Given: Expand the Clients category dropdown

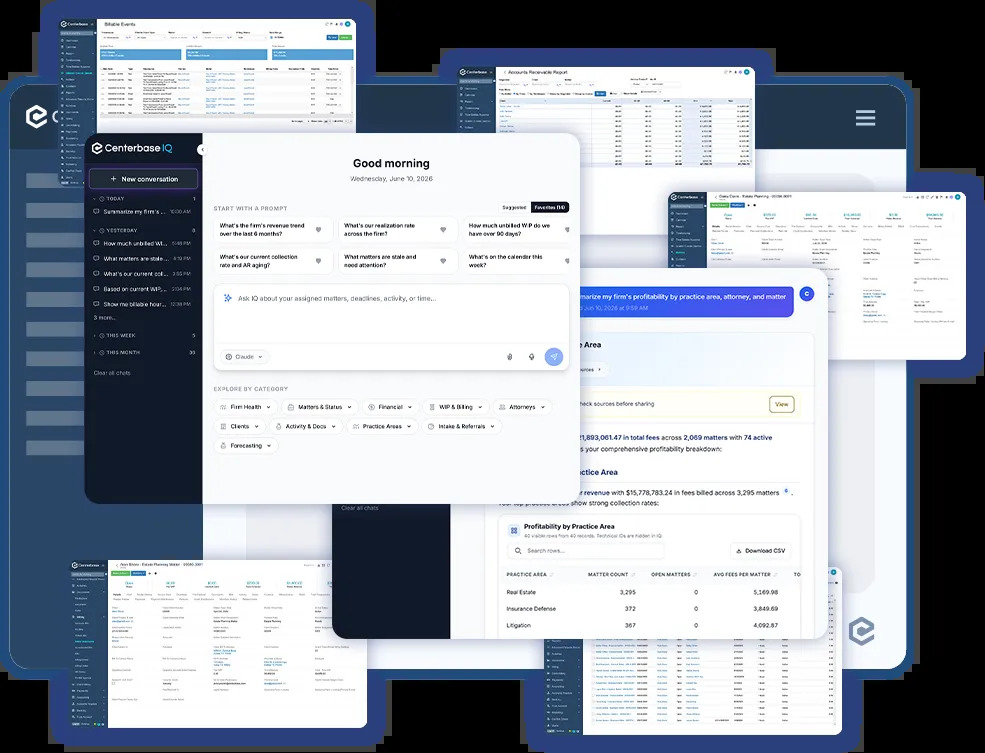Looking at the screenshot, I should (239, 426).
